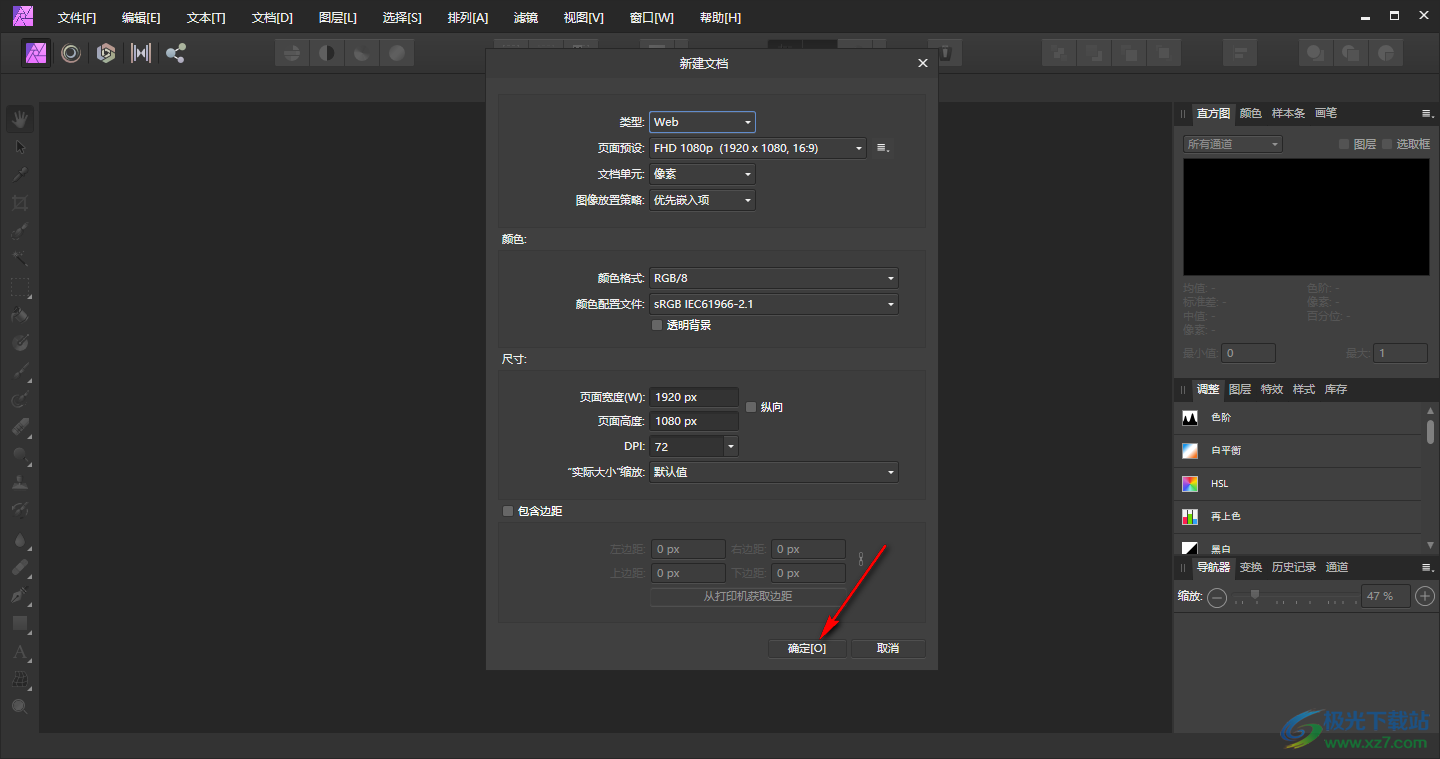
Task: Click the Navigator zoom slider handle
Action: coord(1255,595)
